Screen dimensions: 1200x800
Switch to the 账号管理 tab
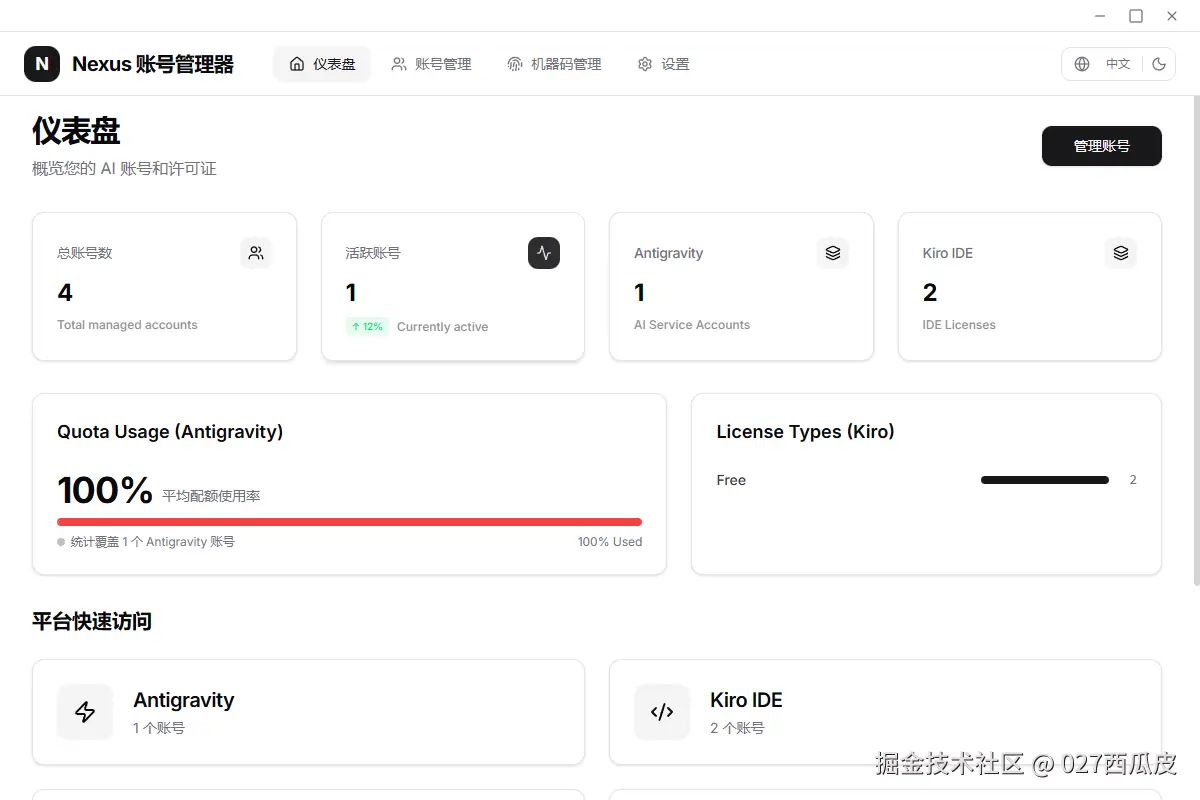pos(431,63)
